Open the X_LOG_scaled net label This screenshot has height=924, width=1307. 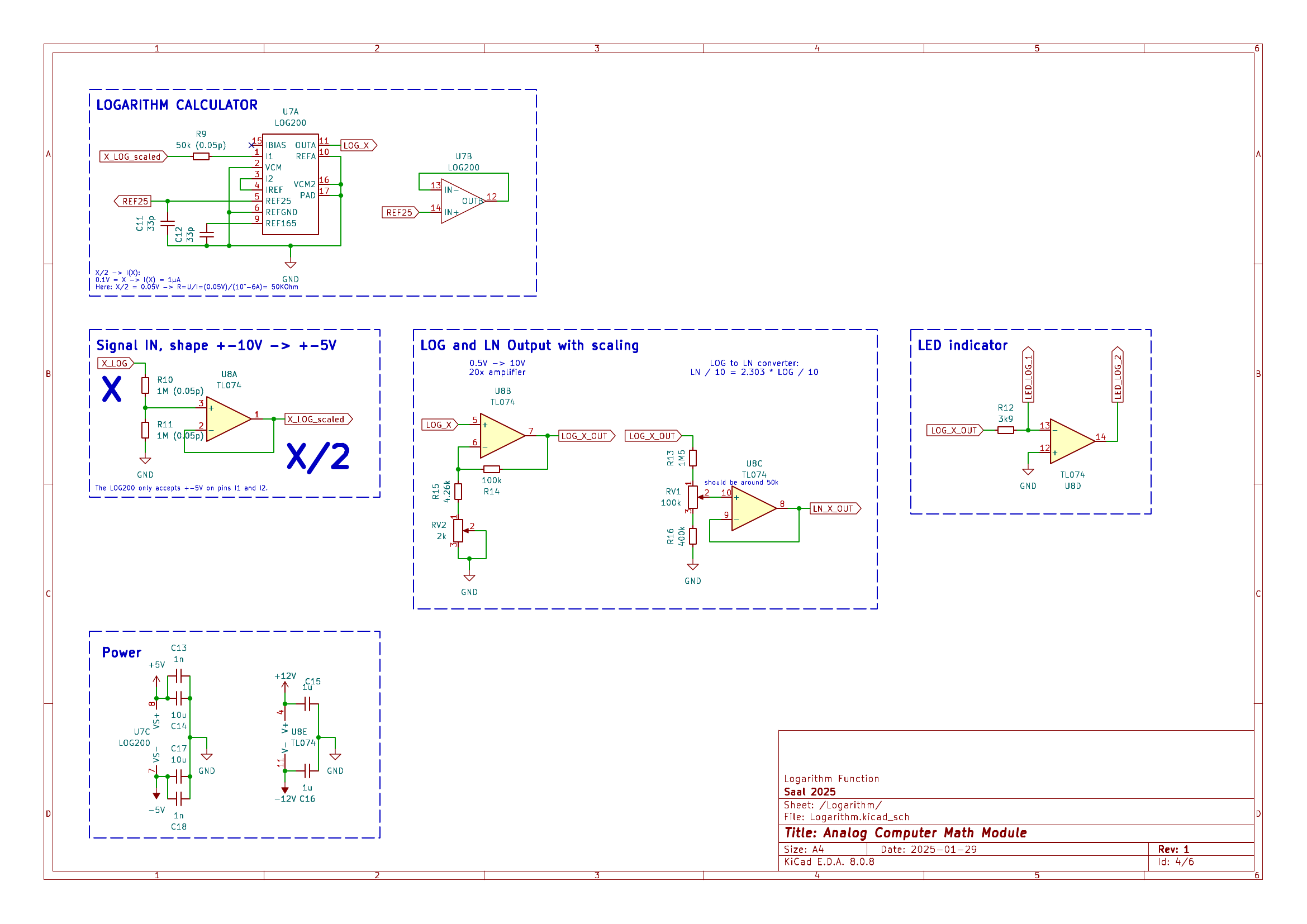coord(134,157)
